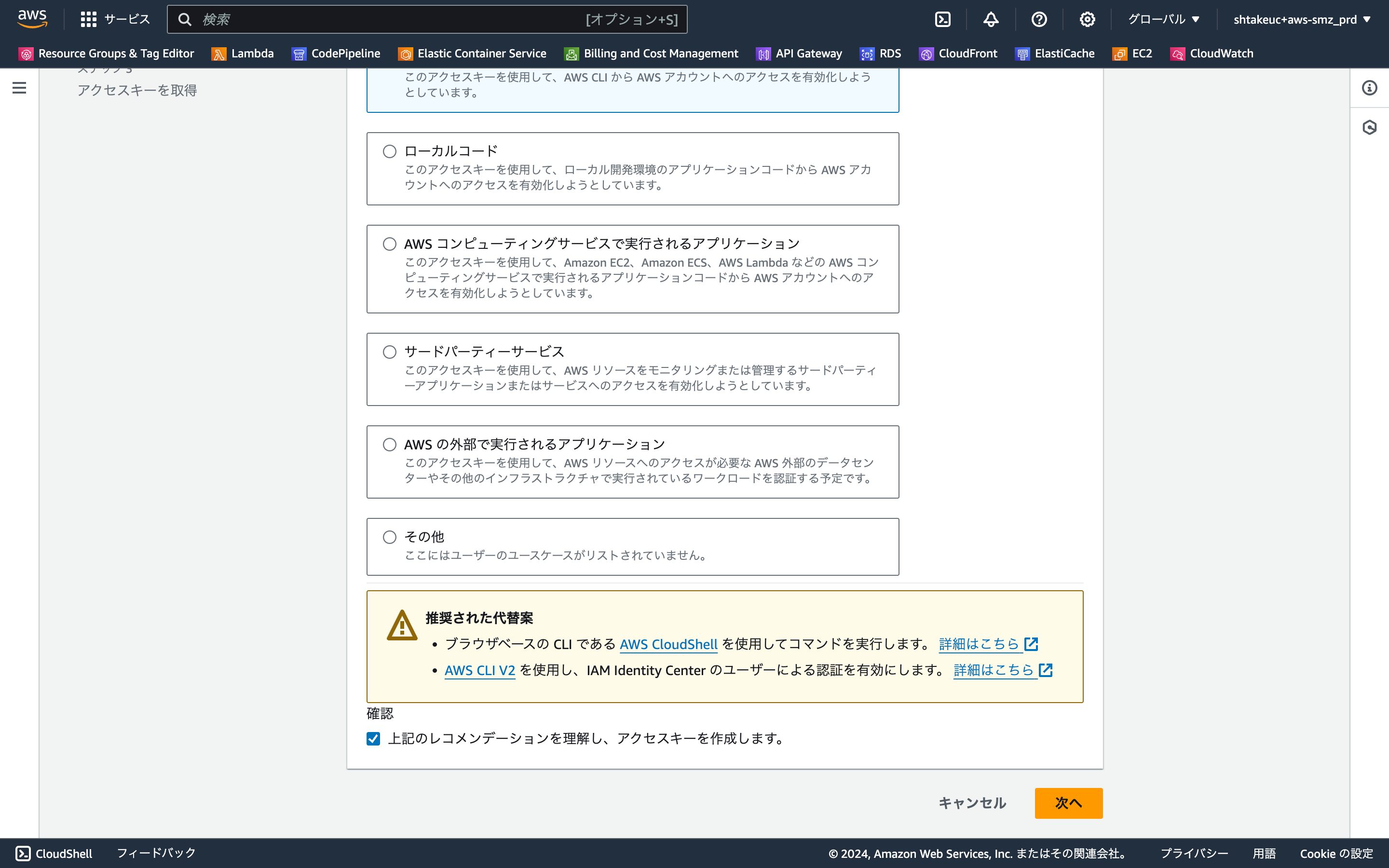Viewport: 1389px width, 868px height.
Task: Click the アクセスキーを取得 step text
Action: click(137, 90)
